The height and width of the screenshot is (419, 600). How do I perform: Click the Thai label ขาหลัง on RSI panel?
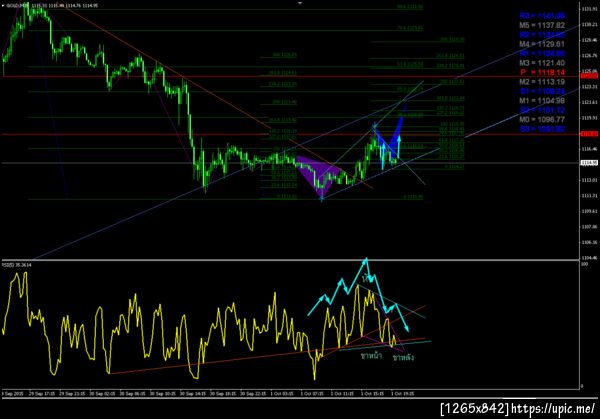point(403,357)
